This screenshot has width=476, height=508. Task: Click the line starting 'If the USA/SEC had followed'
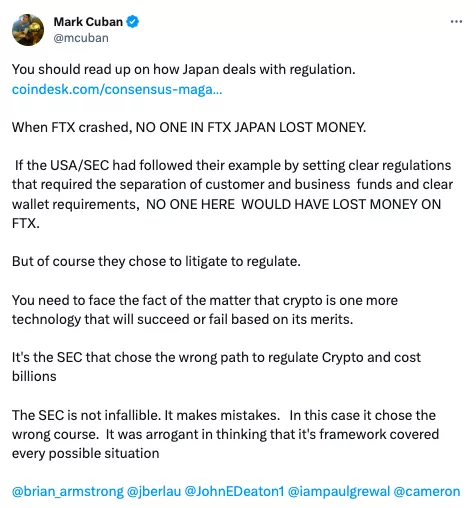tap(233, 165)
